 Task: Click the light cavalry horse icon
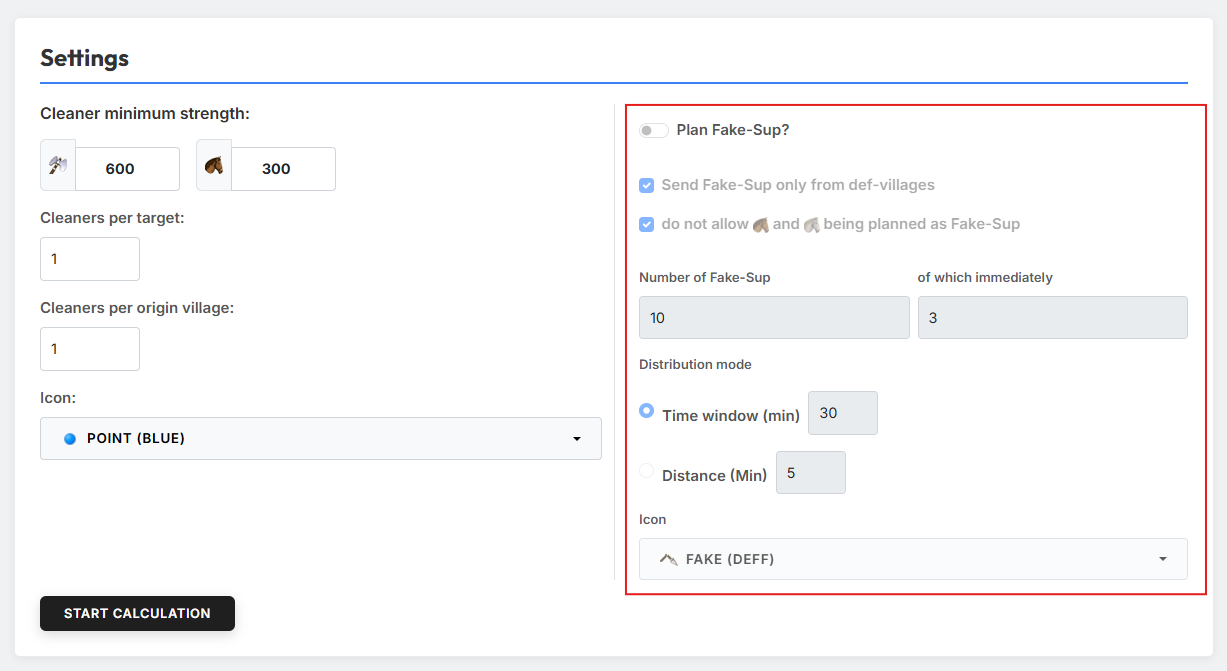pyautogui.click(x=214, y=167)
